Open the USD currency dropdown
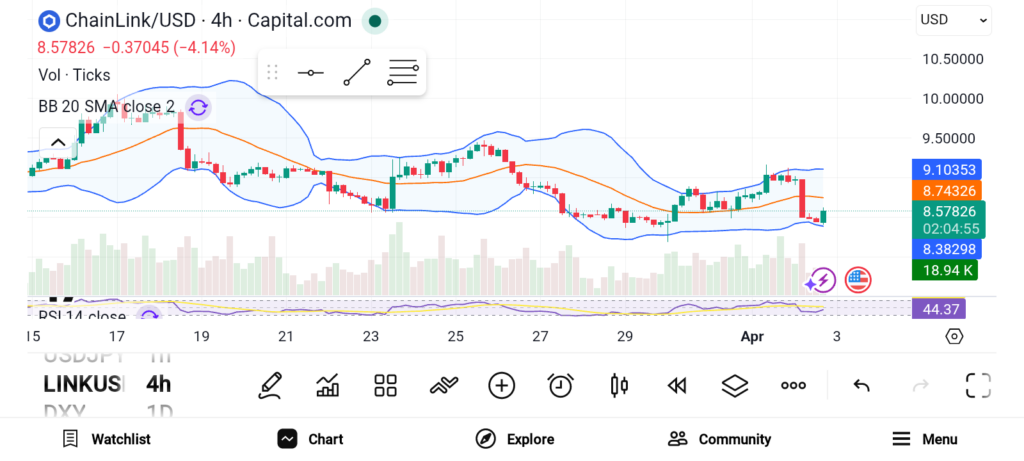The height and width of the screenshot is (461, 1024). tap(954, 19)
